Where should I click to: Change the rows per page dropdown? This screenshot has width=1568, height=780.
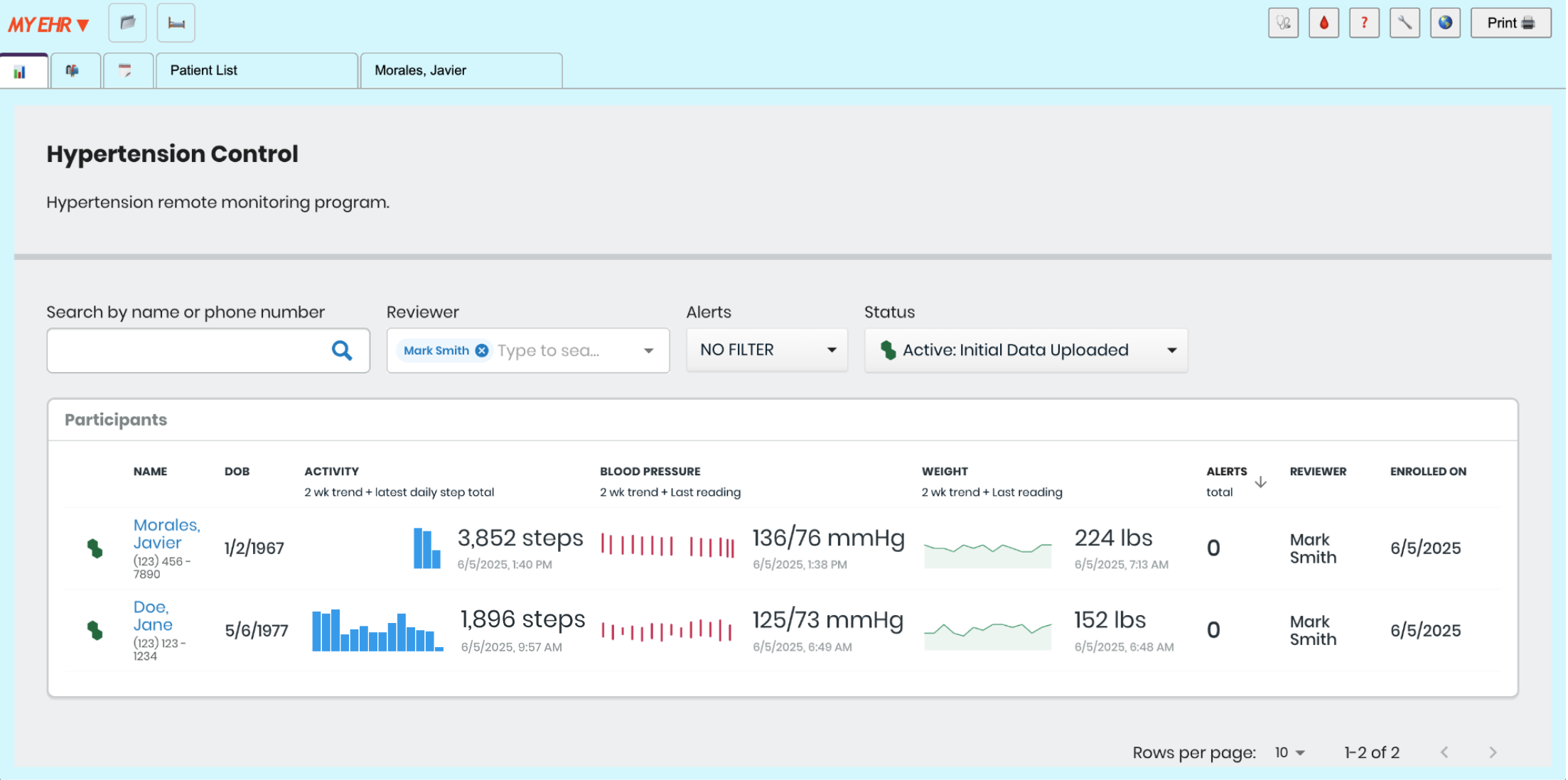[1289, 752]
